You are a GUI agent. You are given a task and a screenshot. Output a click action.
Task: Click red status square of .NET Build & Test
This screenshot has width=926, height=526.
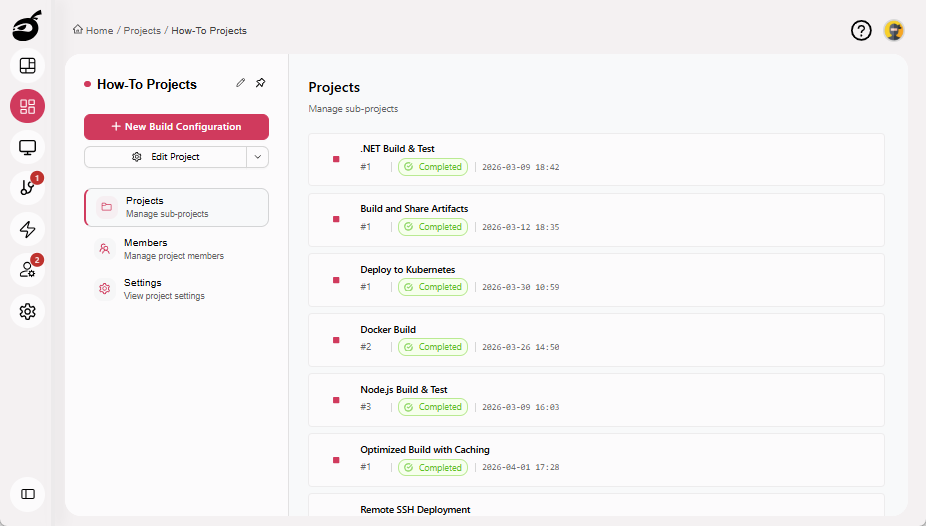click(x=336, y=159)
